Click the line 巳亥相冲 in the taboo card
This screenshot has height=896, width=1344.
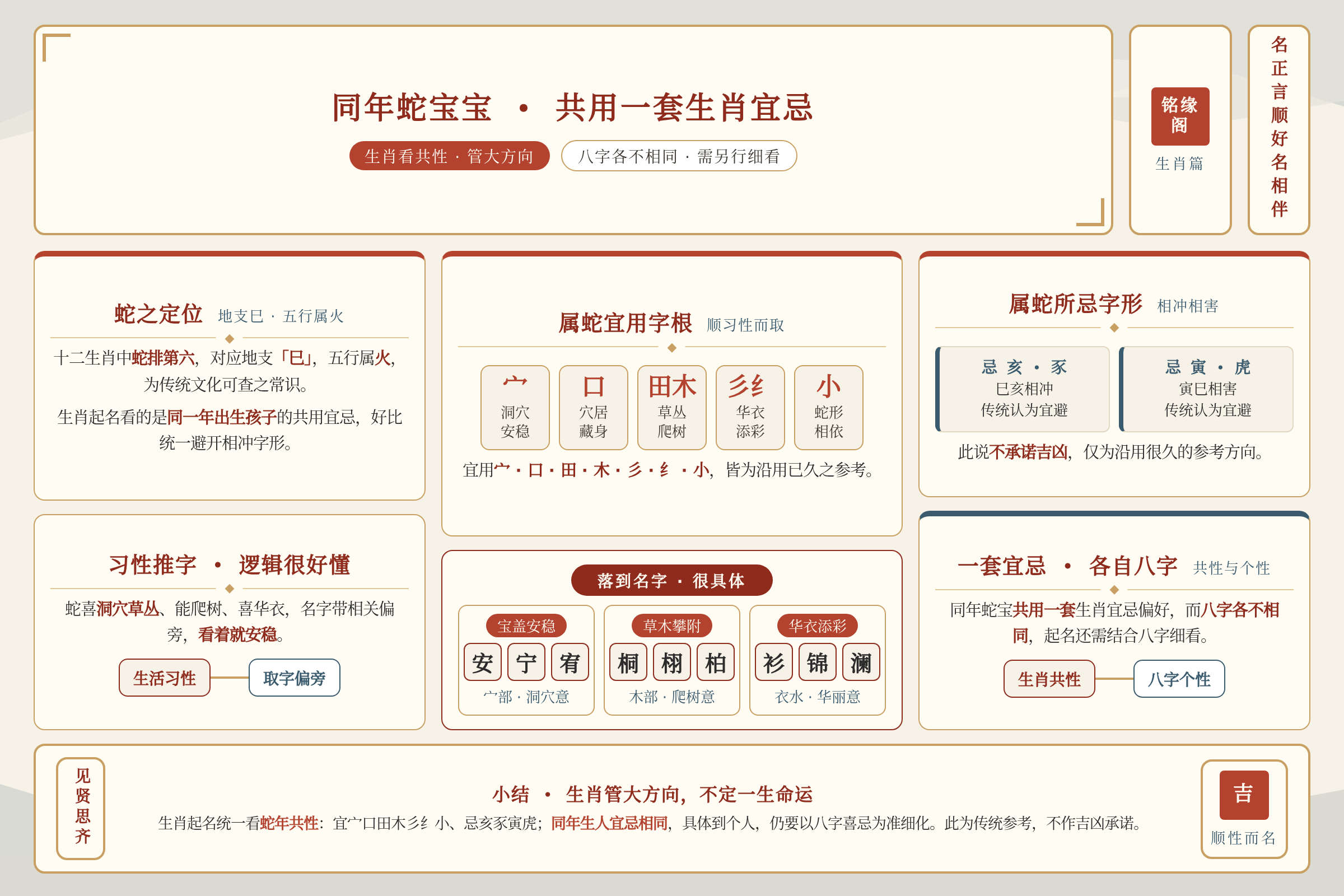(x=1025, y=389)
